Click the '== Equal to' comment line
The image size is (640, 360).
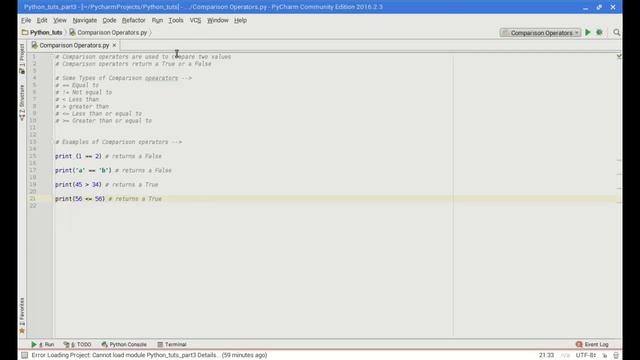[x=77, y=85]
